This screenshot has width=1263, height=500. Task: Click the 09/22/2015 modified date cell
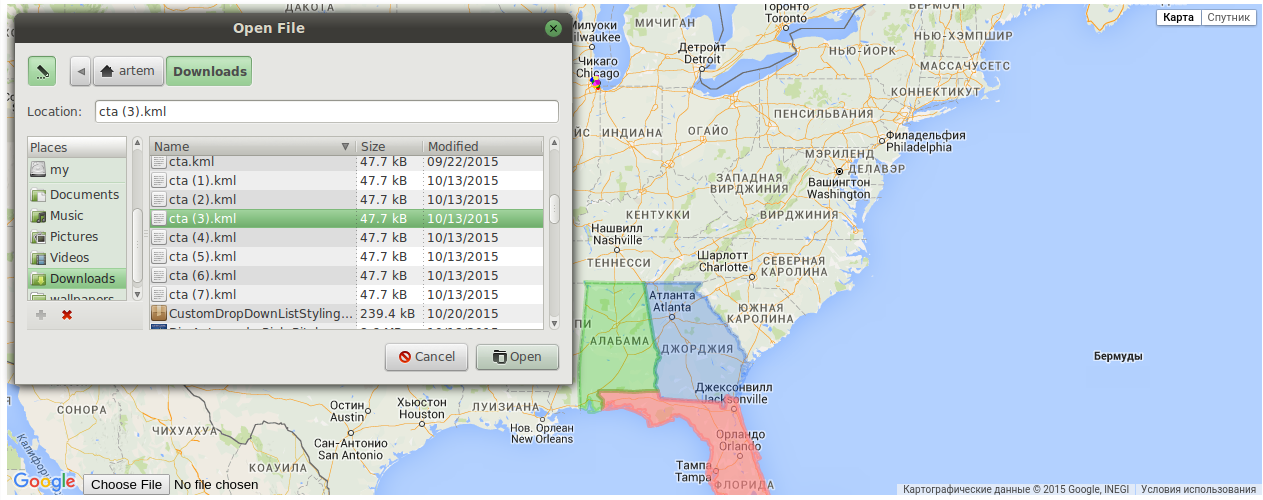click(x=462, y=161)
